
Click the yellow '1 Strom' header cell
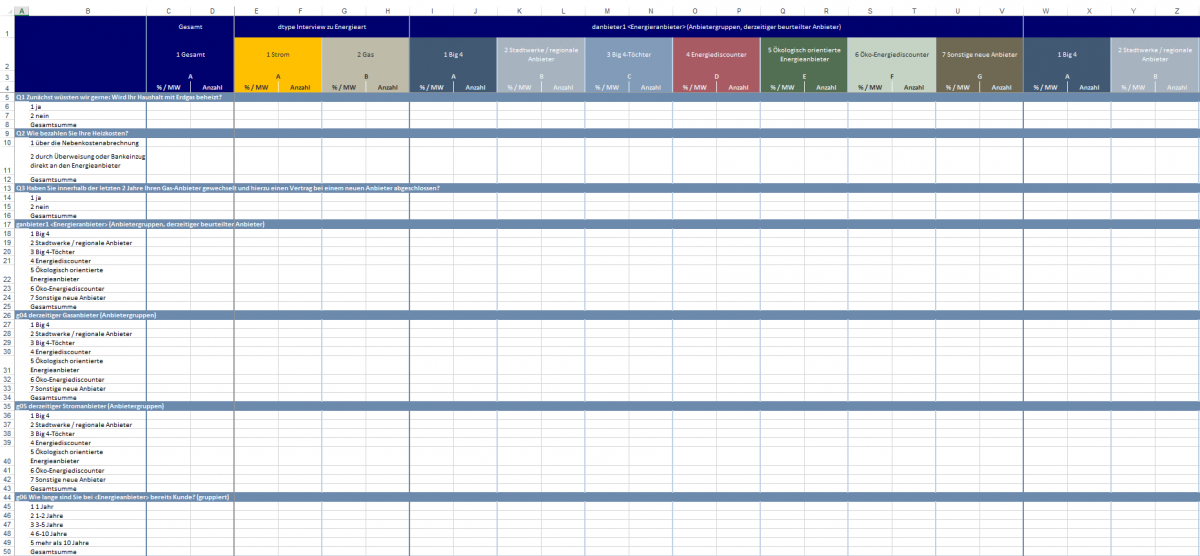(278, 53)
